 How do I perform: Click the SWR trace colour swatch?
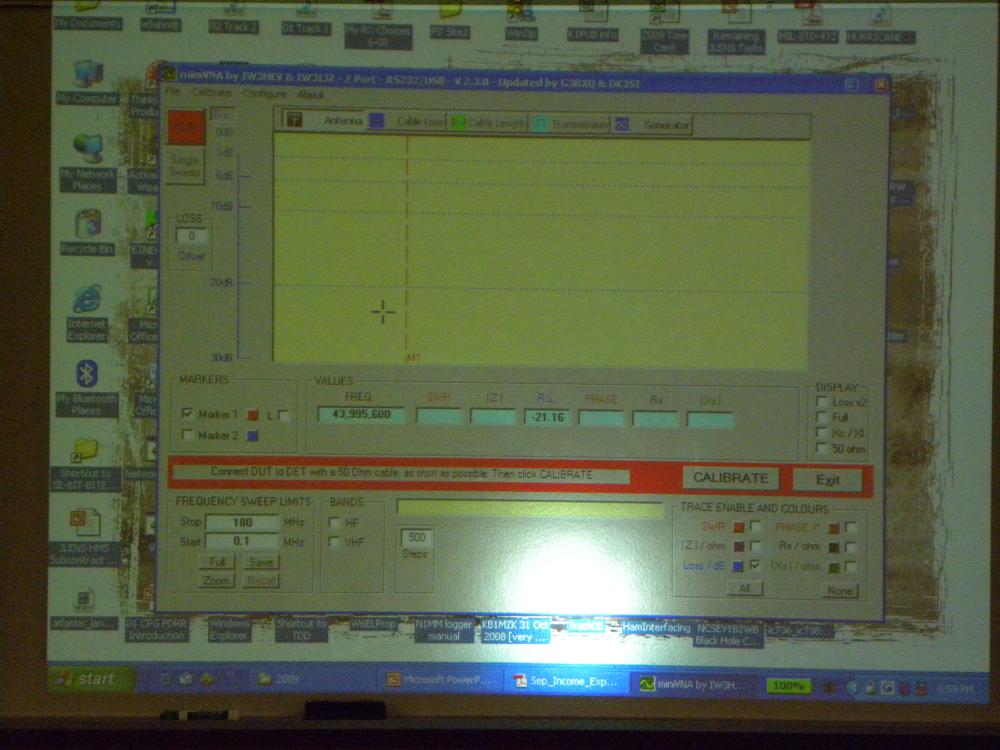tap(739, 527)
